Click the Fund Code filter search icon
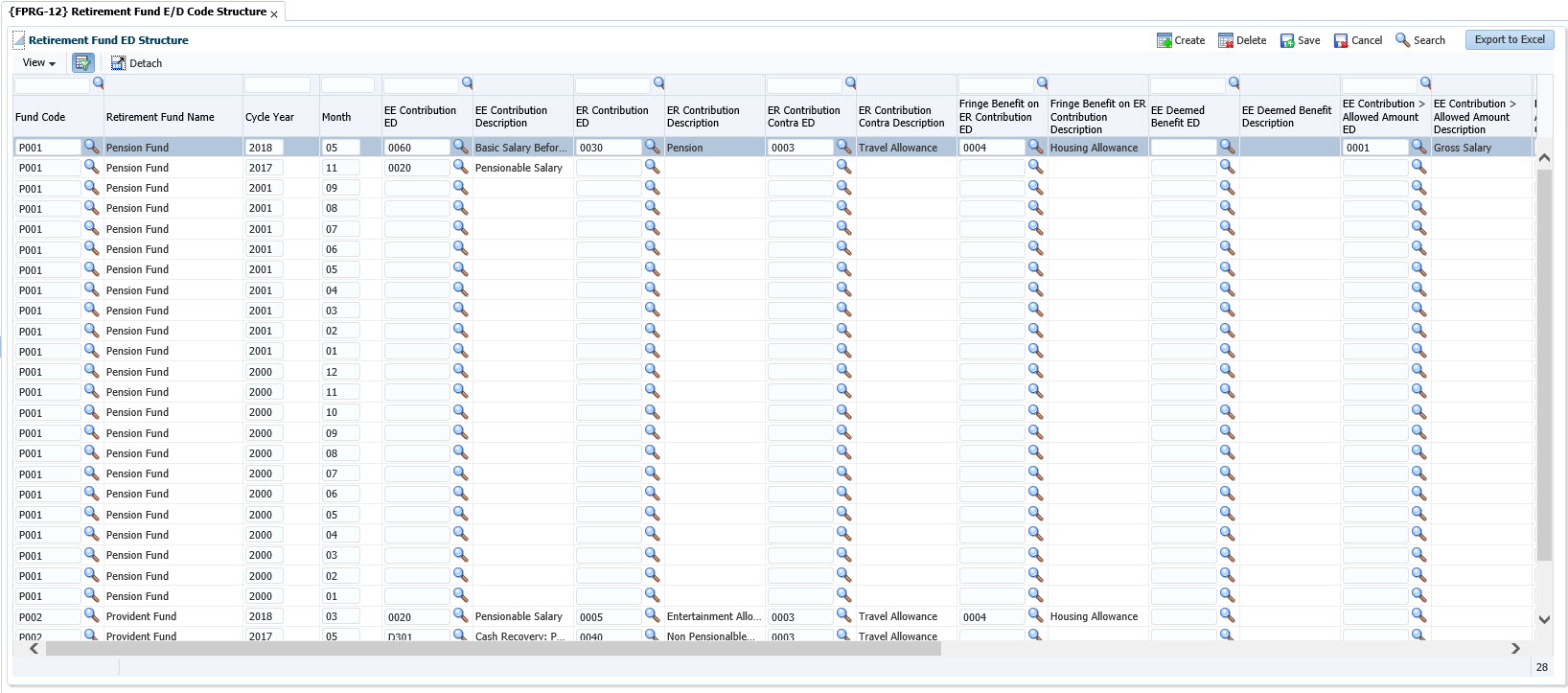This screenshot has height=693, width=1568. point(98,83)
